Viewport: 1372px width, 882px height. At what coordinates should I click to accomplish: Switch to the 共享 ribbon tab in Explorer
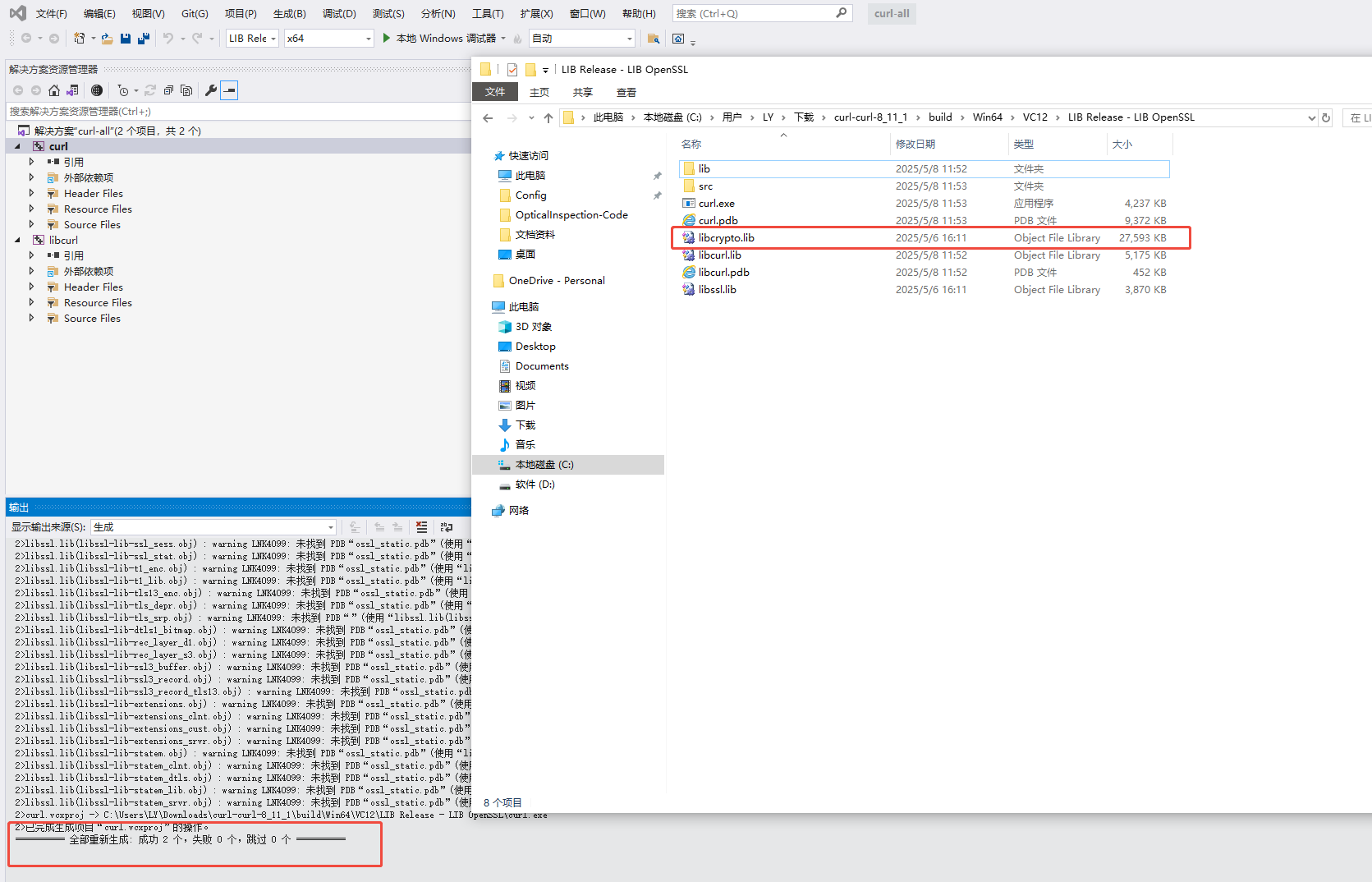(x=582, y=92)
